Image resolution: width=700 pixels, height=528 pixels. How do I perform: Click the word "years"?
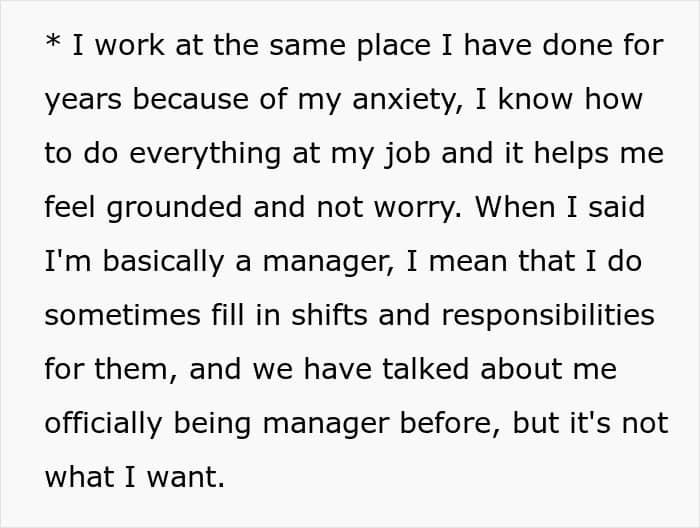(84, 100)
